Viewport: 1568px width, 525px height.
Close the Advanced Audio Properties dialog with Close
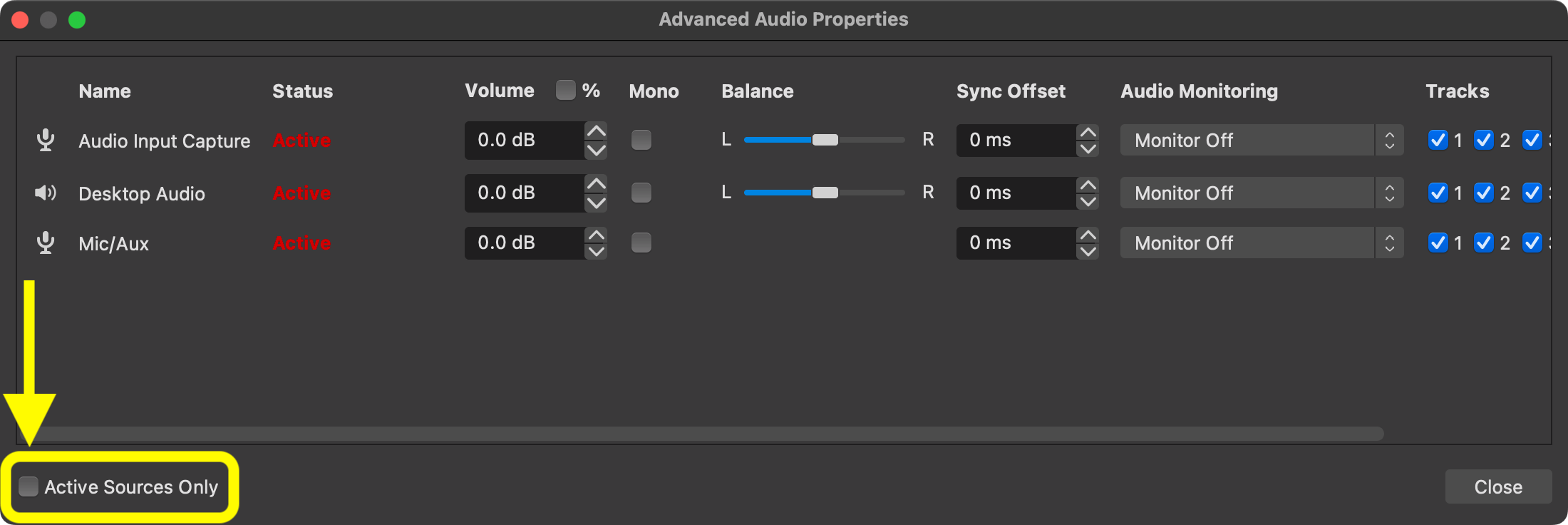tap(1498, 486)
